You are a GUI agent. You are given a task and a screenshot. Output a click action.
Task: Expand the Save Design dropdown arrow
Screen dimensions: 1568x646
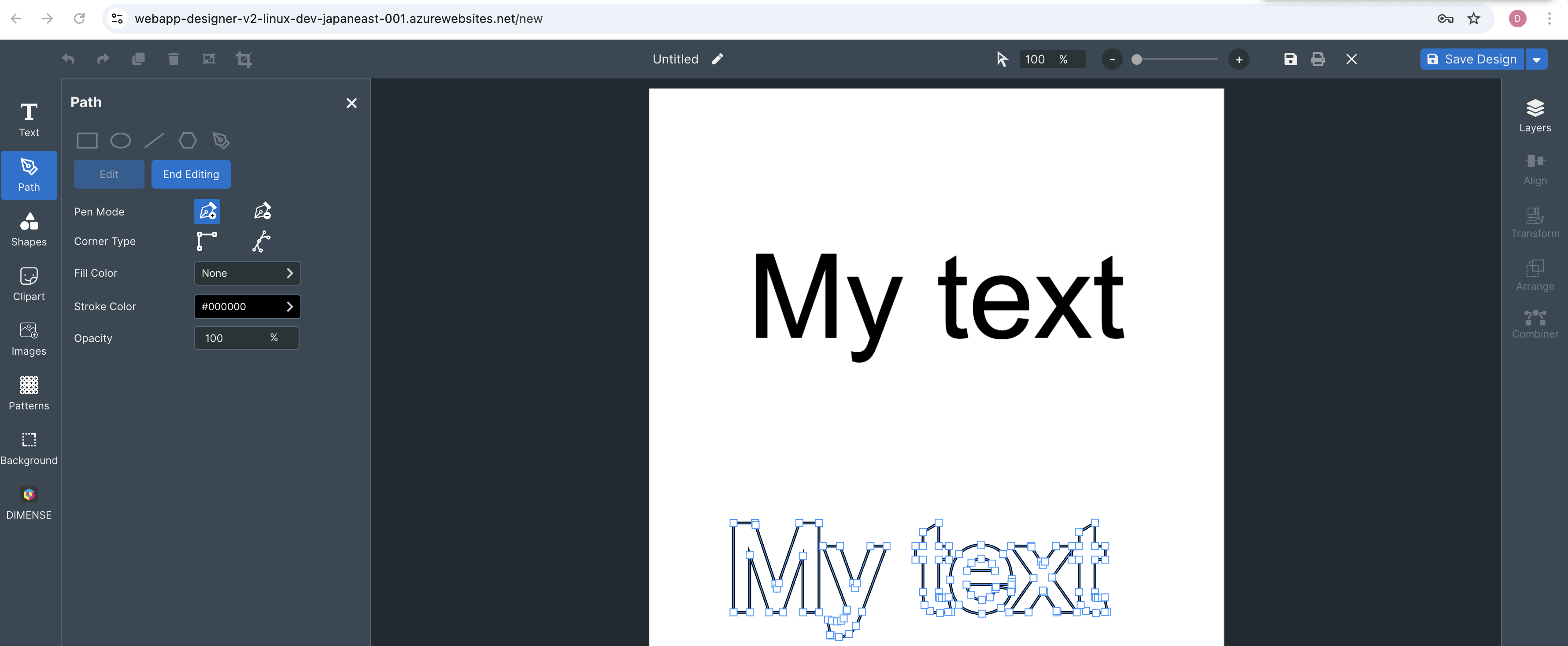coord(1536,59)
